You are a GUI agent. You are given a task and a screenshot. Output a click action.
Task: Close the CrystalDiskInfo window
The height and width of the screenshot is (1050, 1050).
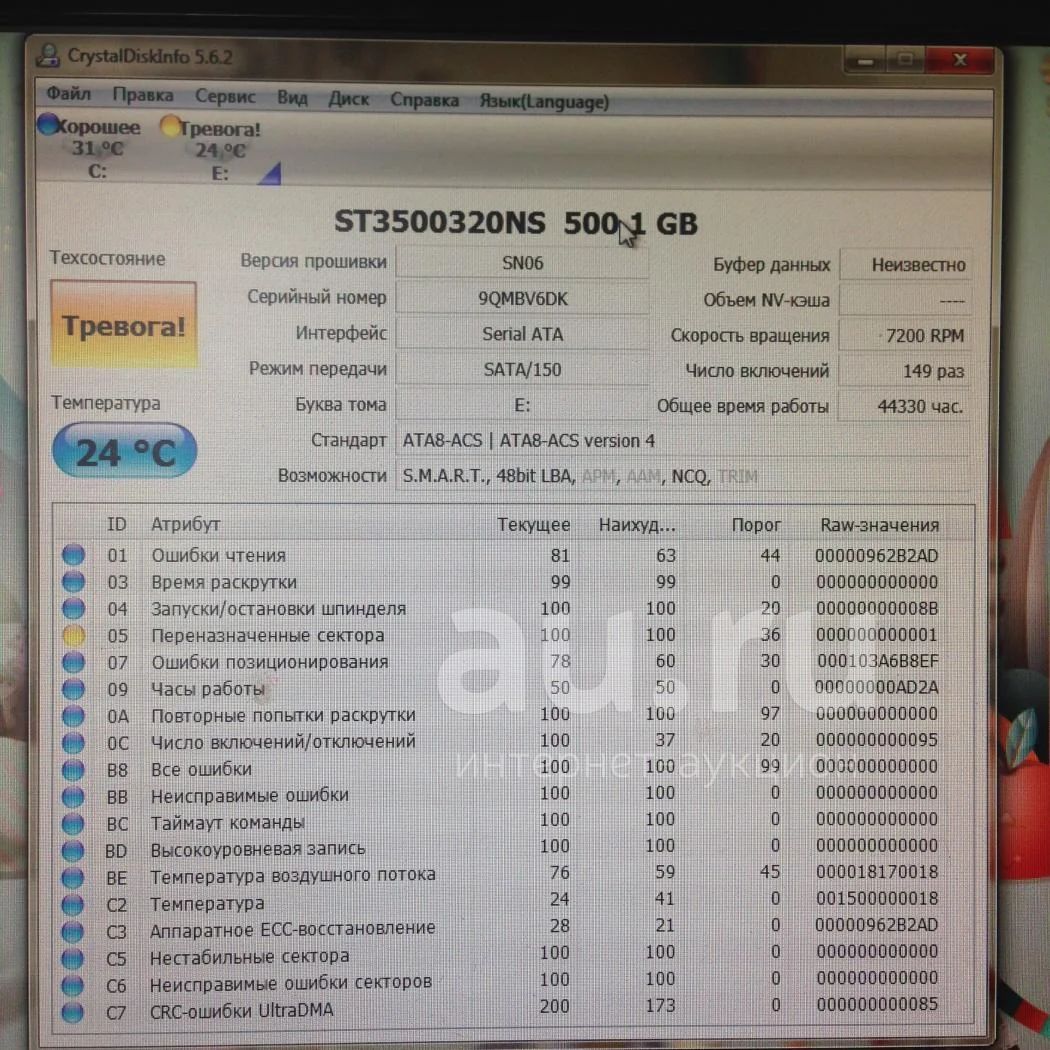(x=960, y=60)
